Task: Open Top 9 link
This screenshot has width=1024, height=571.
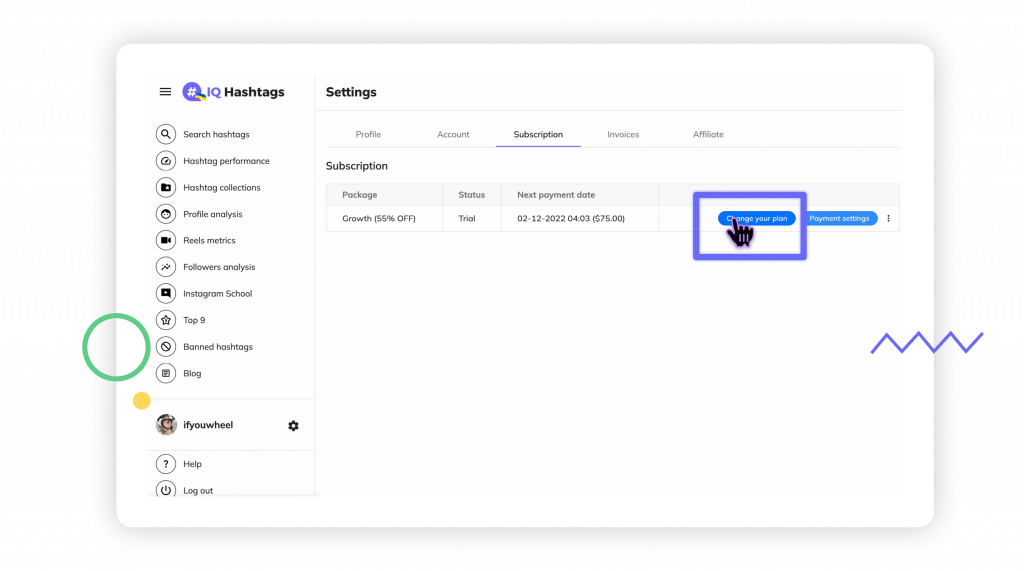Action: point(194,320)
